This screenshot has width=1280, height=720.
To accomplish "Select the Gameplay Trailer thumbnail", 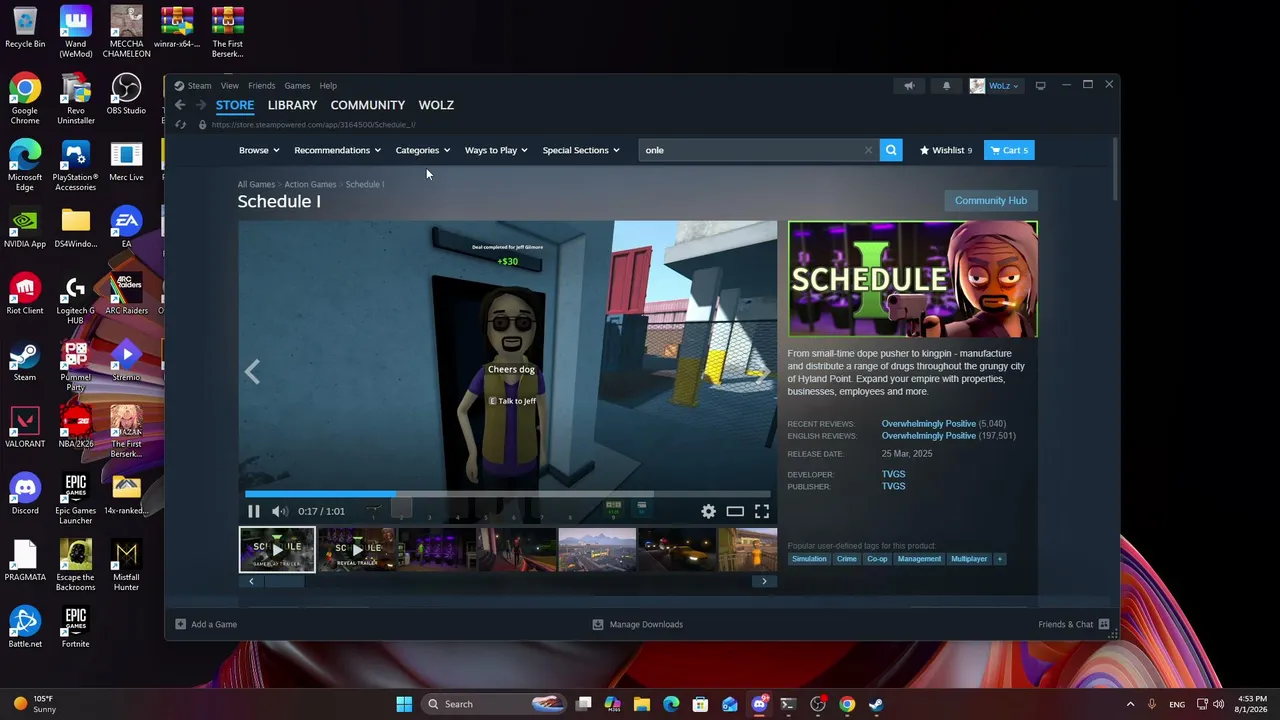I will pos(277,550).
